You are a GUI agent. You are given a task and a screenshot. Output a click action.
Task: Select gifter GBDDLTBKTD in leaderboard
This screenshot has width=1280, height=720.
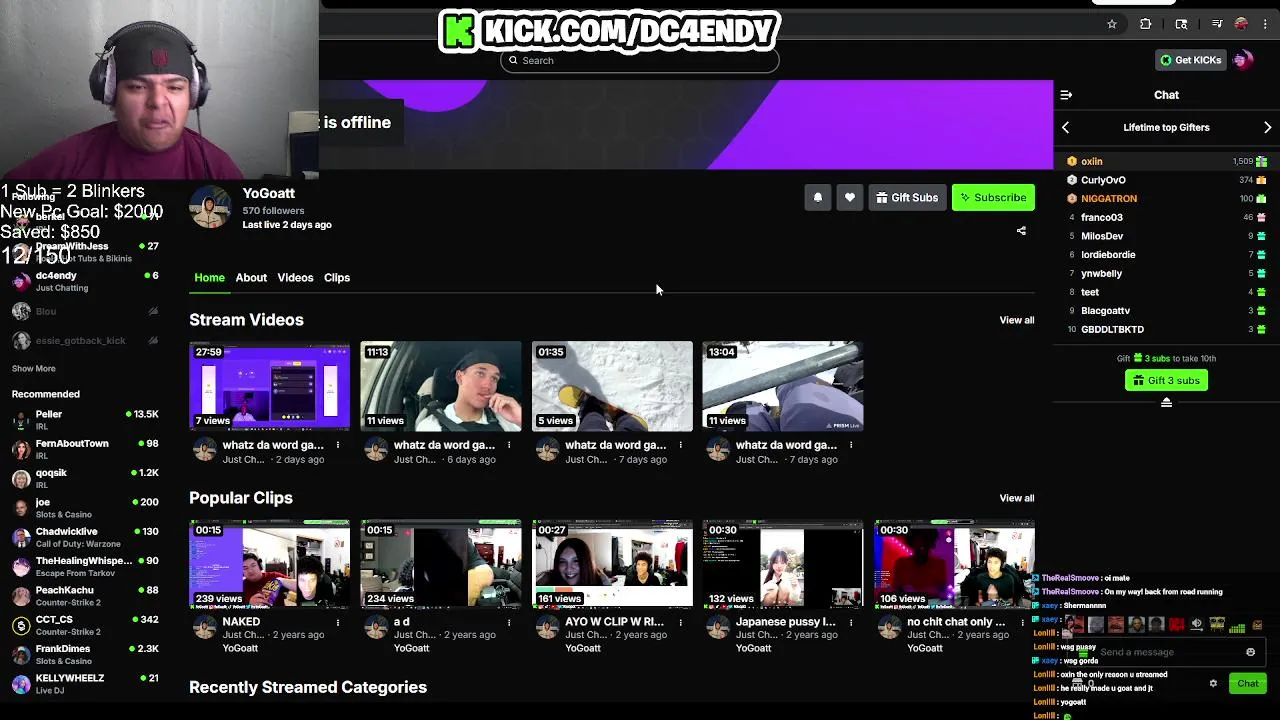tap(1166, 329)
